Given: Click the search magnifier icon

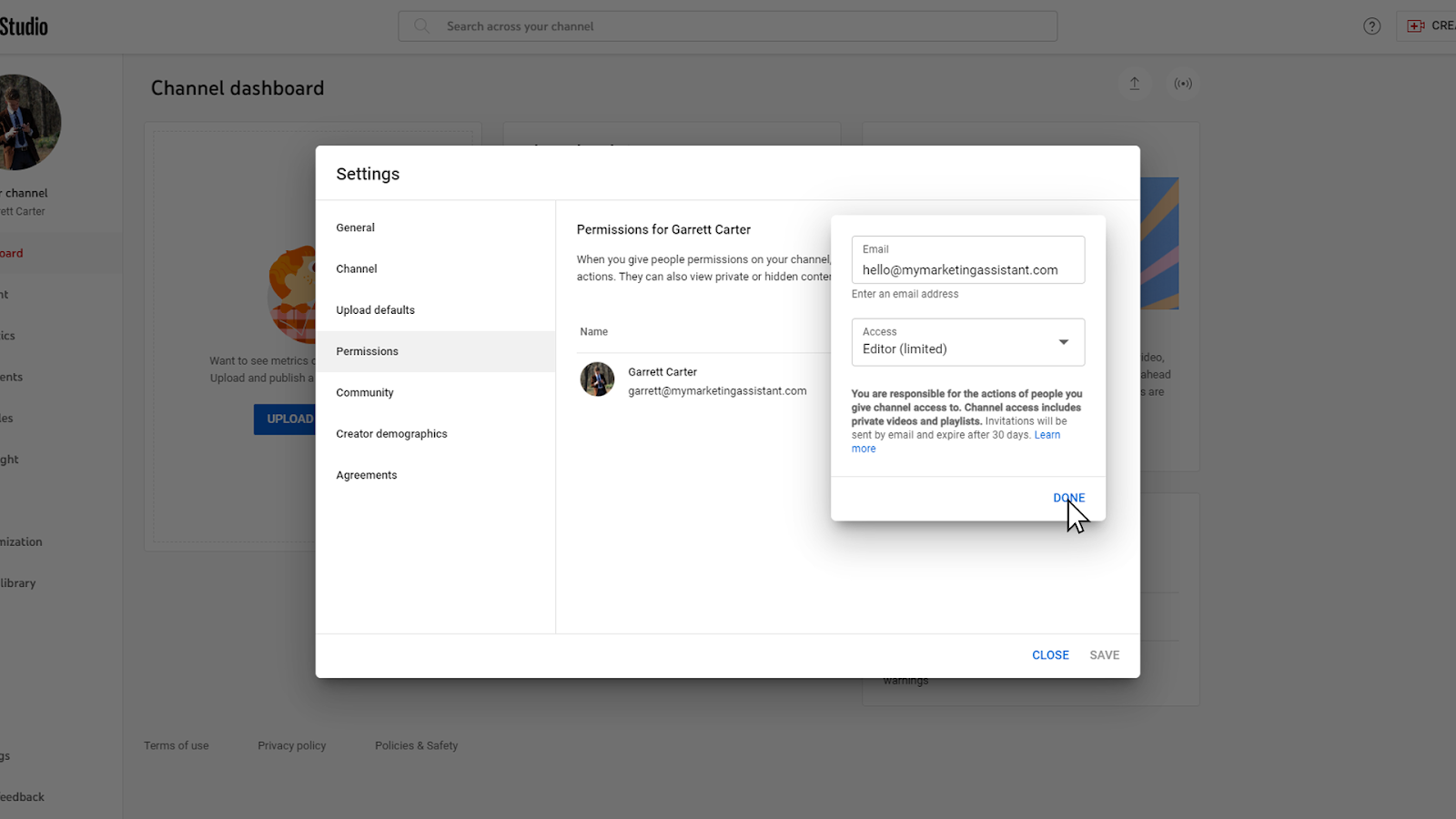Looking at the screenshot, I should click(420, 25).
